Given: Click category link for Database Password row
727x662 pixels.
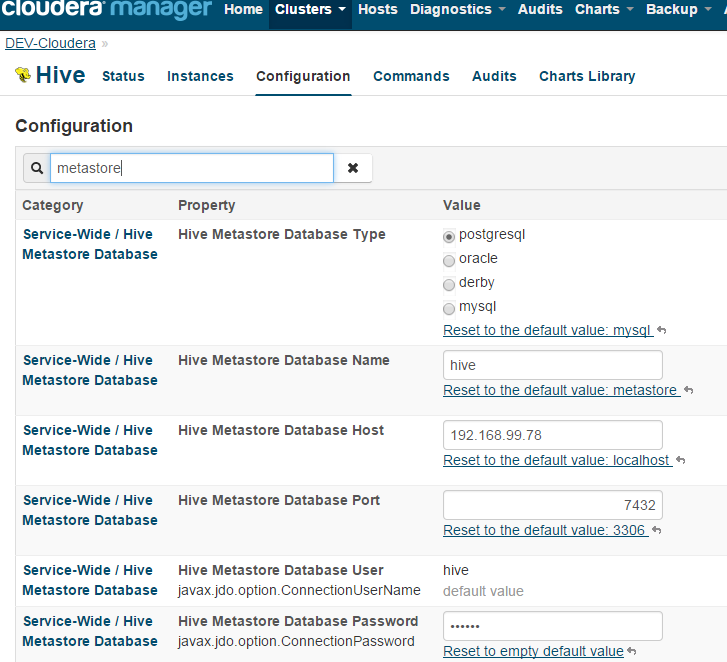Looking at the screenshot, I should click(90, 631).
